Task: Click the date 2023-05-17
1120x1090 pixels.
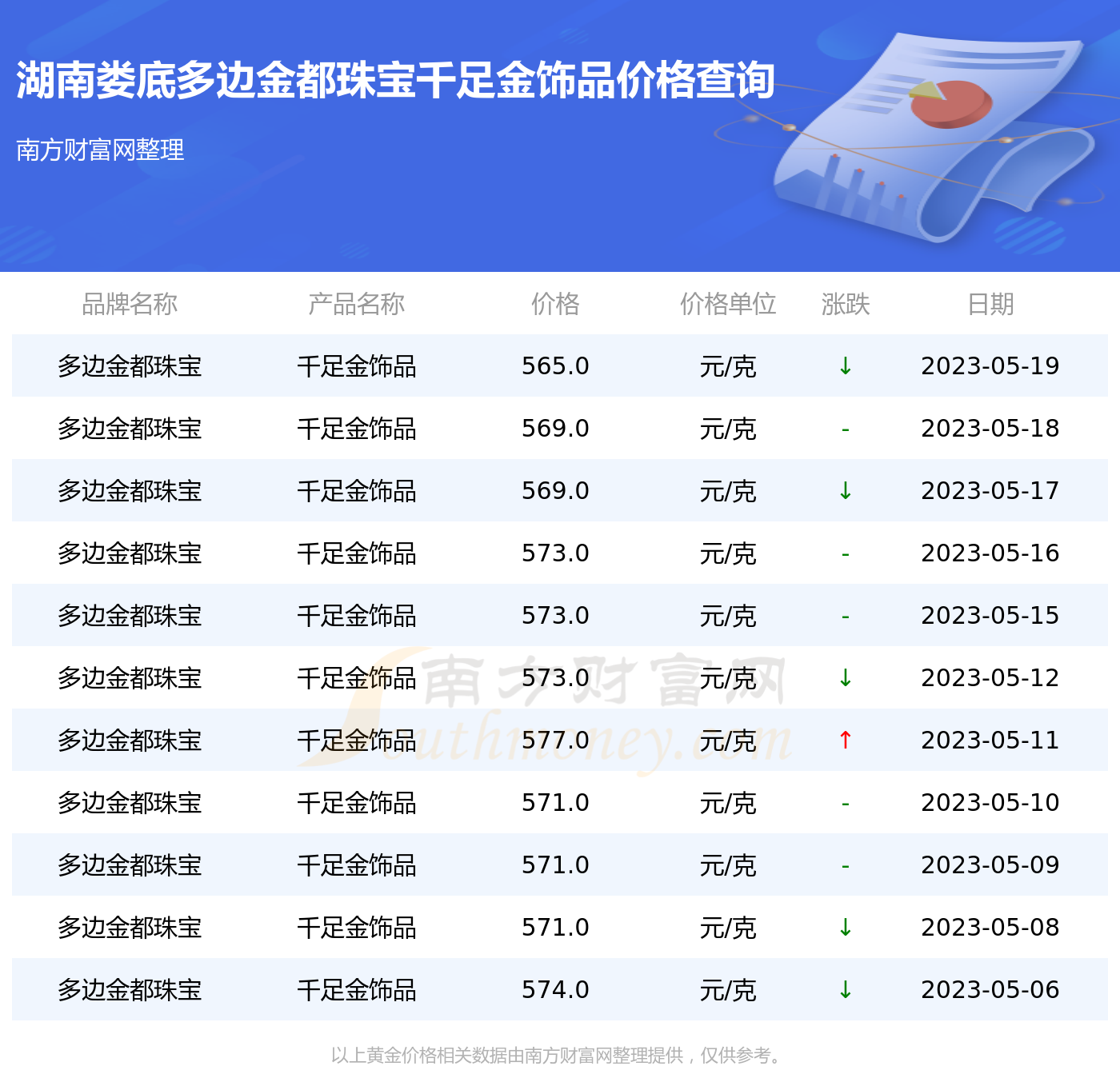Action: [x=990, y=491]
